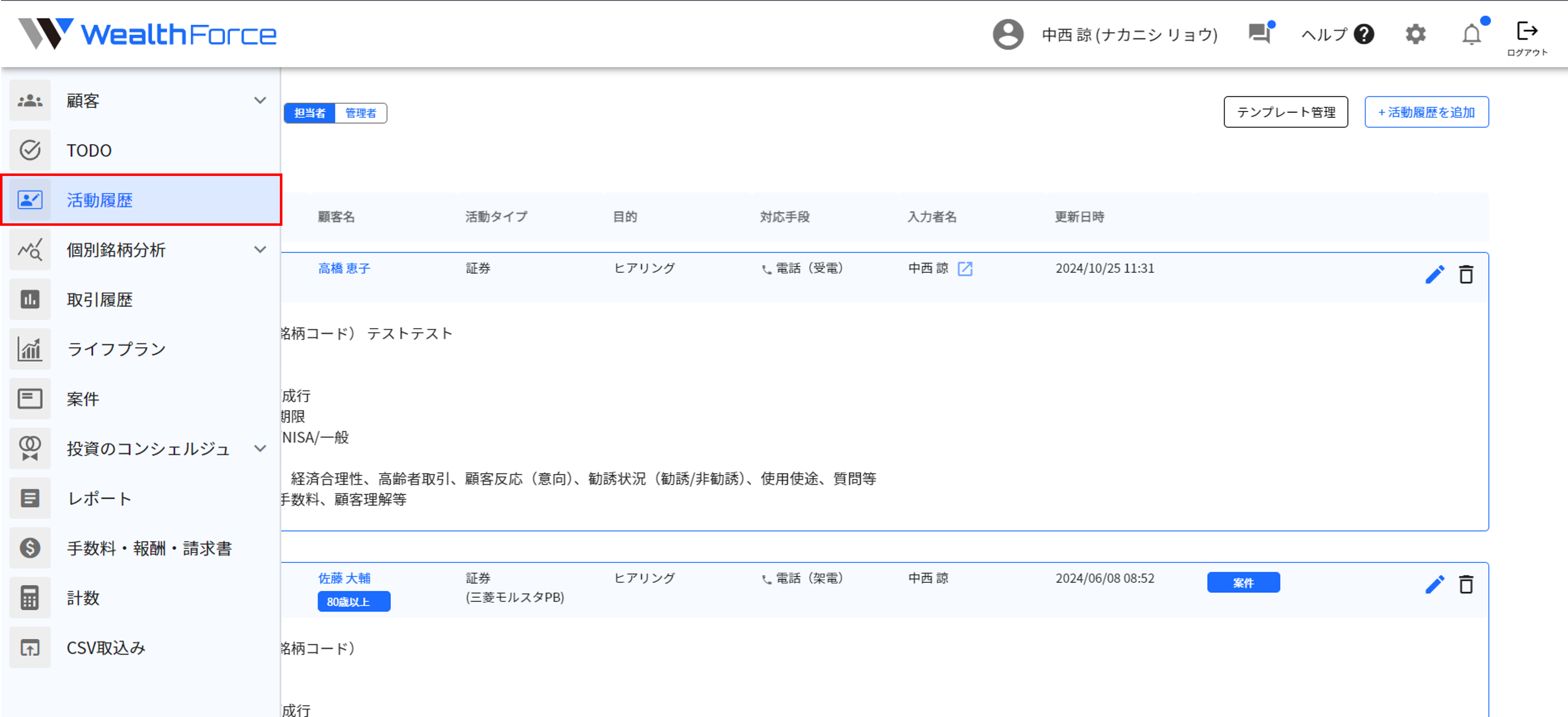
Task: Delete 高橋 恵子 activity with trash icon
Action: click(x=1466, y=275)
